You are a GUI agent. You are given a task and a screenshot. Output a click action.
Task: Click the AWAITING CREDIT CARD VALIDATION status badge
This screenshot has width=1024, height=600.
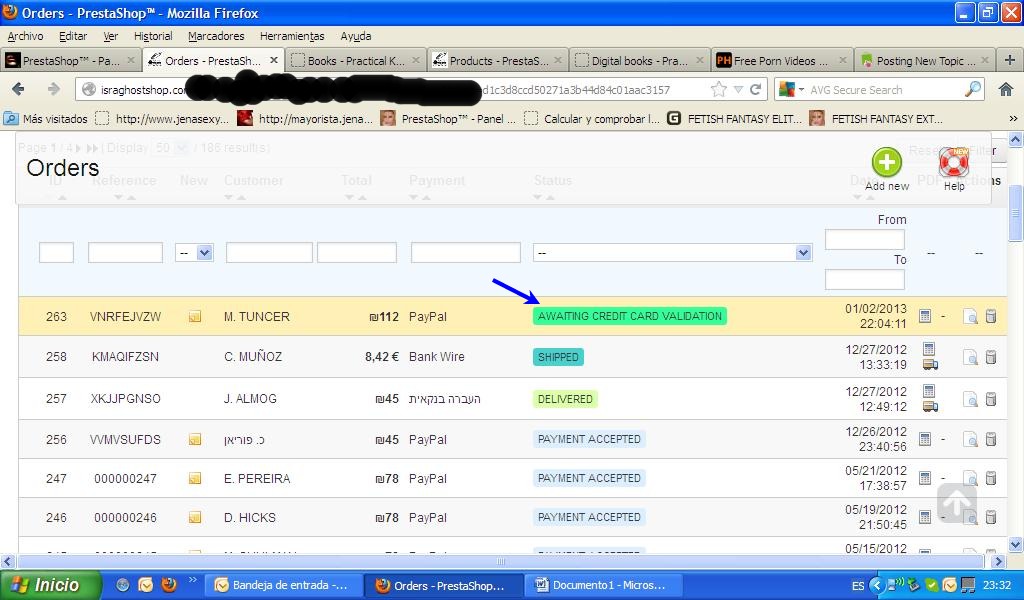tap(630, 316)
